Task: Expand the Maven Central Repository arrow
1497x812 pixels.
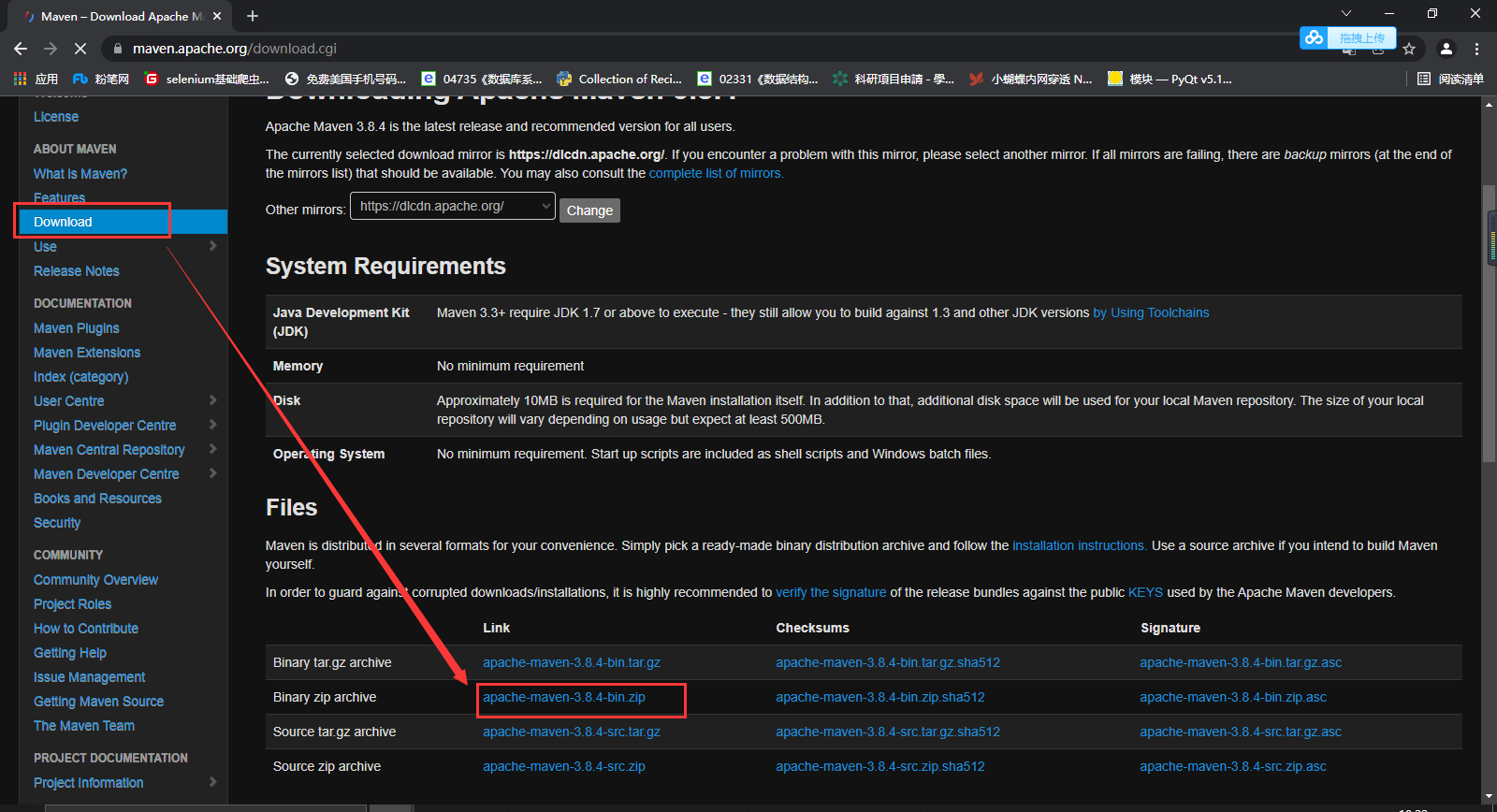Action: (x=213, y=449)
